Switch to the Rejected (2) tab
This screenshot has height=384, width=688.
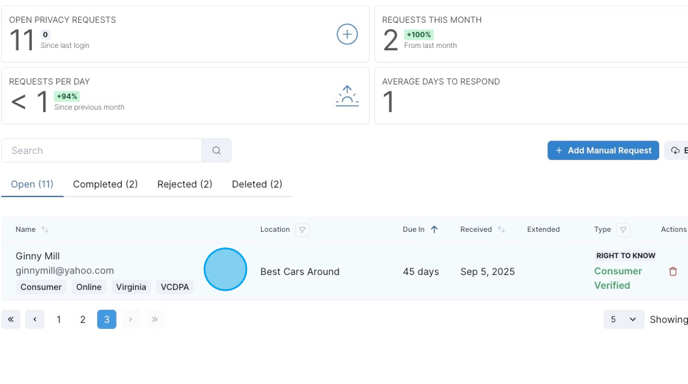(185, 184)
